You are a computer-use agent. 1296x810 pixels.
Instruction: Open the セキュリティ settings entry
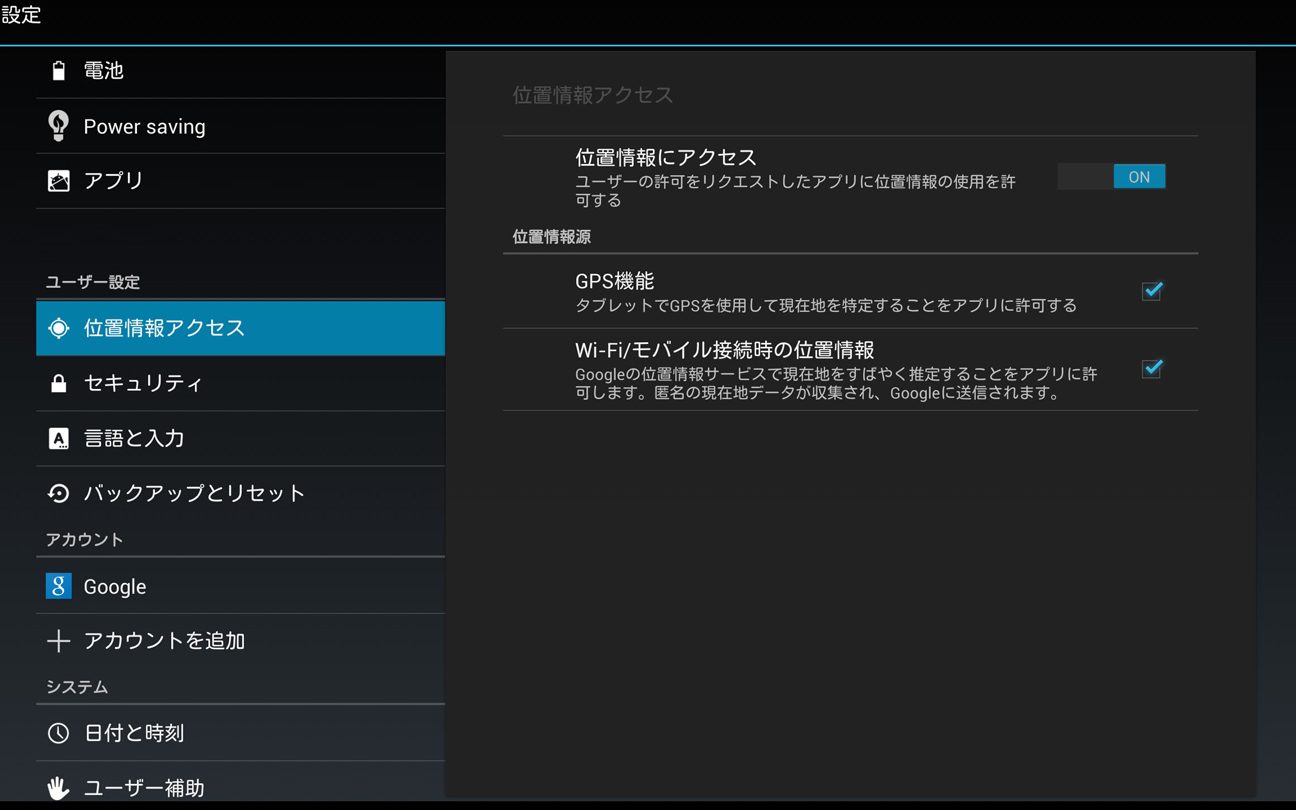[240, 383]
